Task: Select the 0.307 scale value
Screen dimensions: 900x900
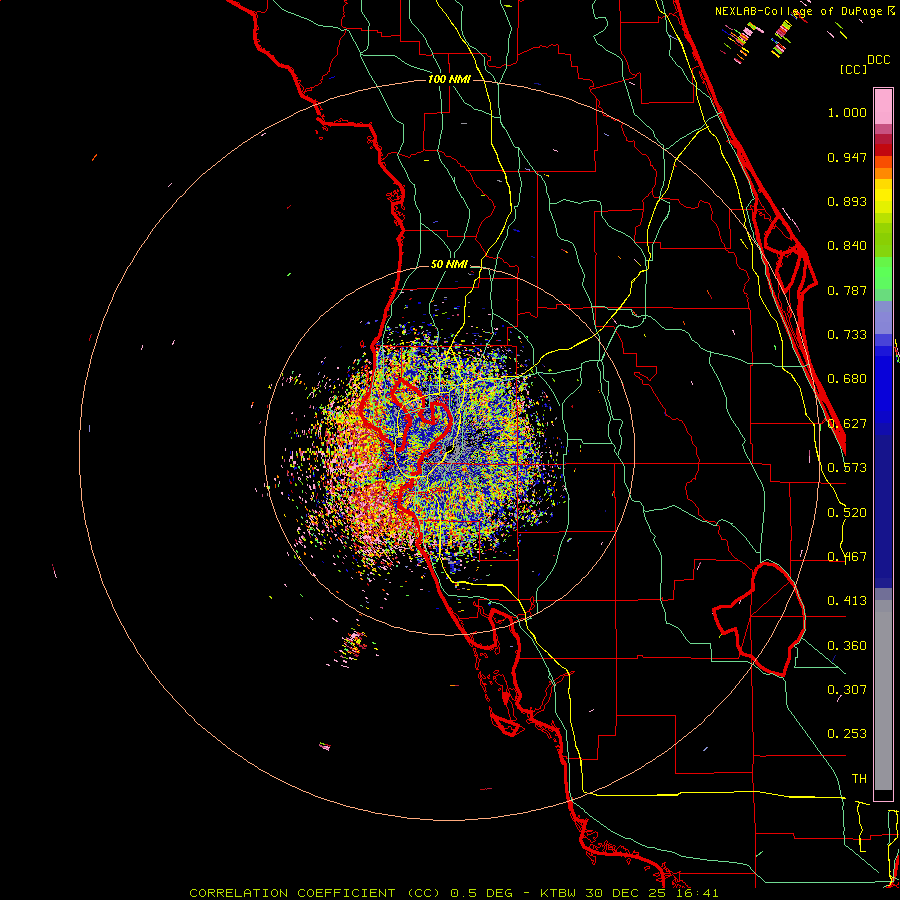Action: (x=847, y=690)
